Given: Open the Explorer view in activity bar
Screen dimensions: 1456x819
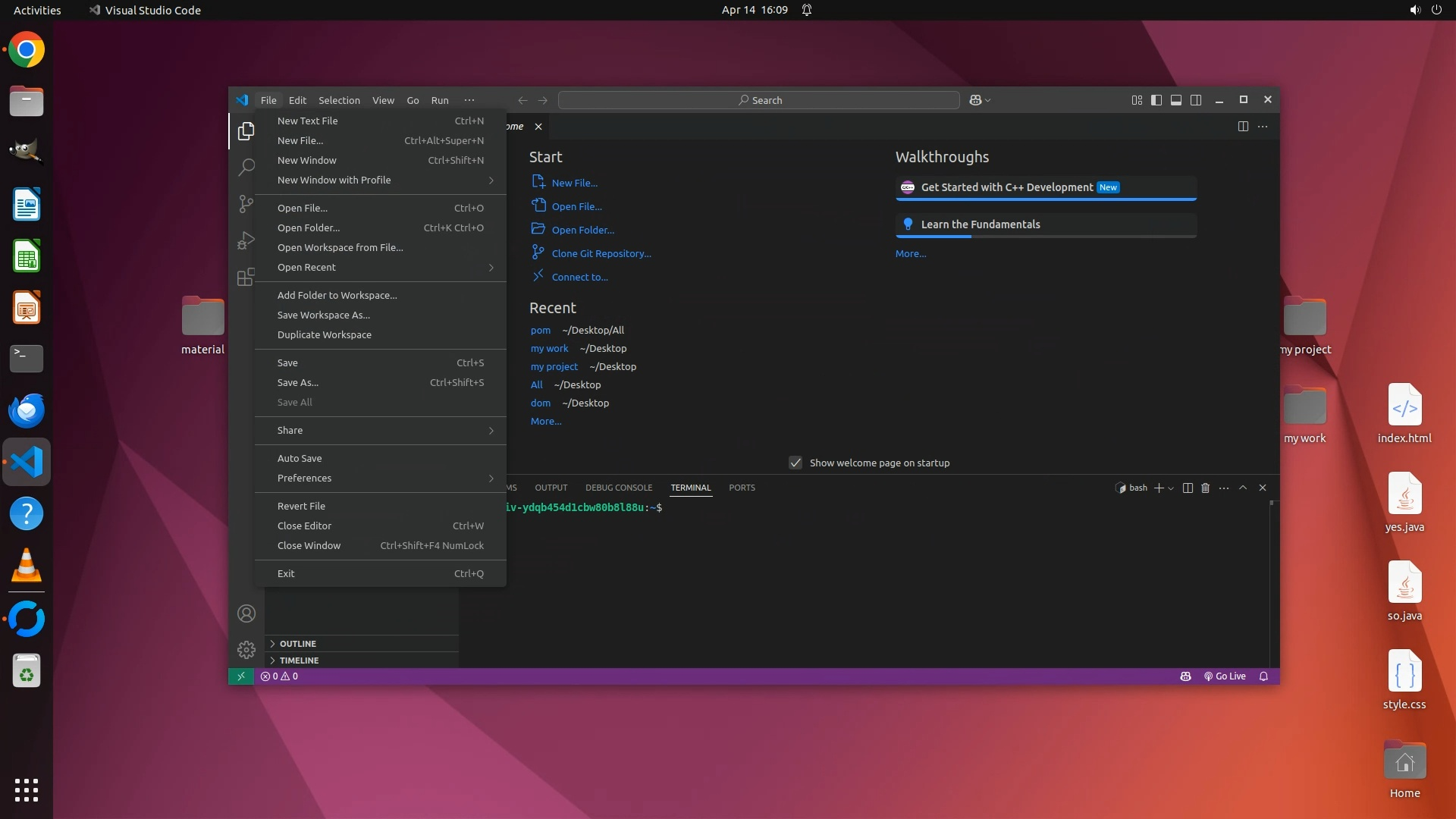Looking at the screenshot, I should (x=246, y=131).
